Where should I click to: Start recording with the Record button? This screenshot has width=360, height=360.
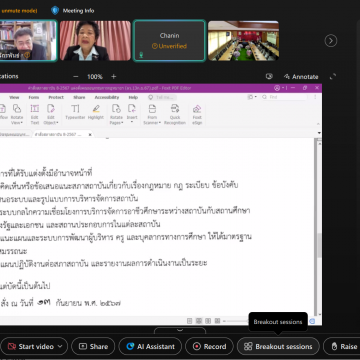tap(210, 347)
